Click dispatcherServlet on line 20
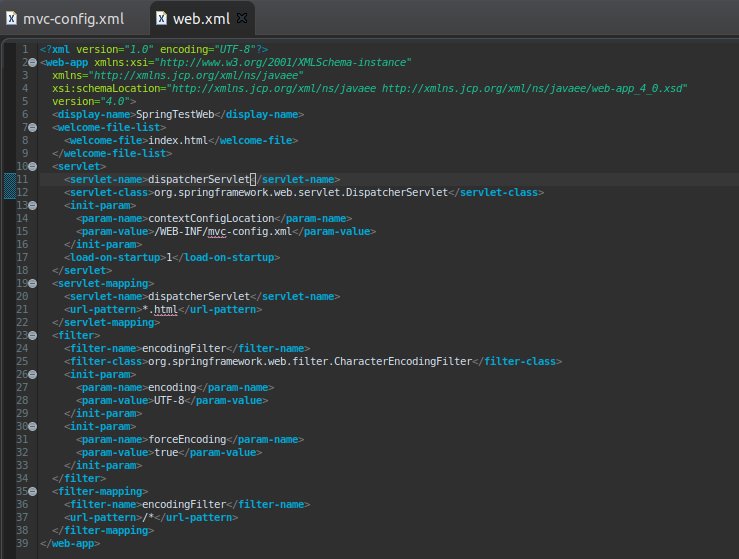Image resolution: width=739 pixels, height=559 pixels. point(199,296)
